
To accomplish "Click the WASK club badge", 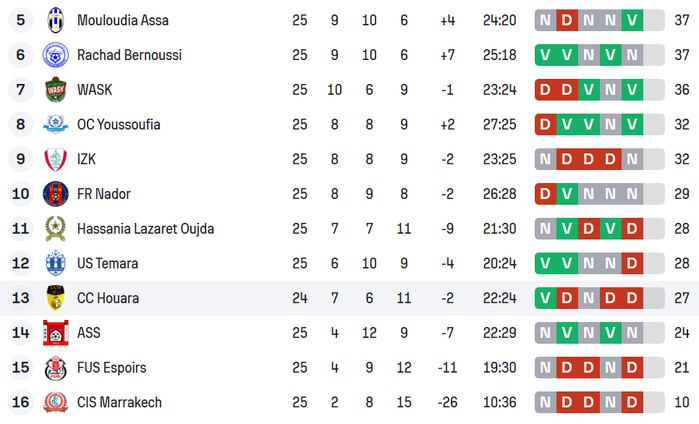I will (55, 90).
